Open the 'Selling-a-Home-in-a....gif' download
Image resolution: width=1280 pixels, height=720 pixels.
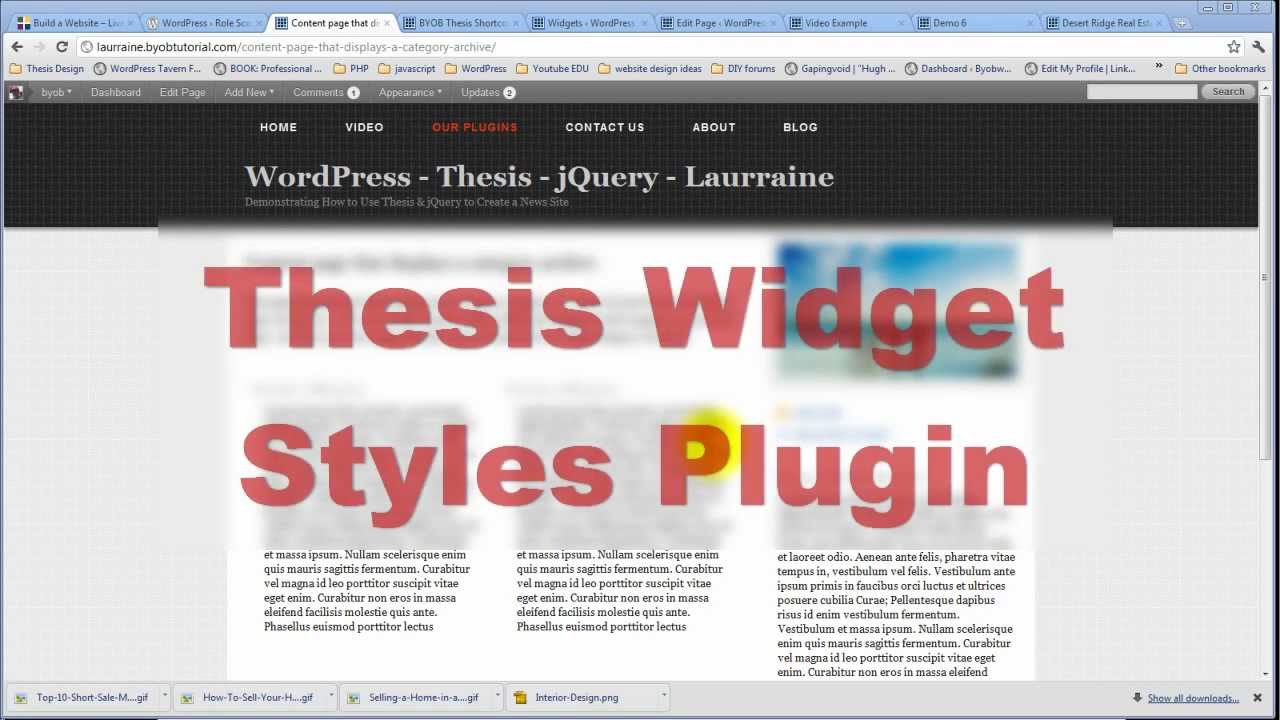click(x=412, y=698)
